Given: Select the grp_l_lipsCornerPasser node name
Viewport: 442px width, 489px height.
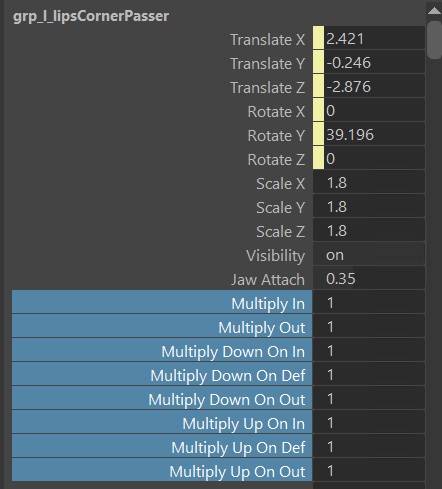Looking at the screenshot, I should [91, 16].
